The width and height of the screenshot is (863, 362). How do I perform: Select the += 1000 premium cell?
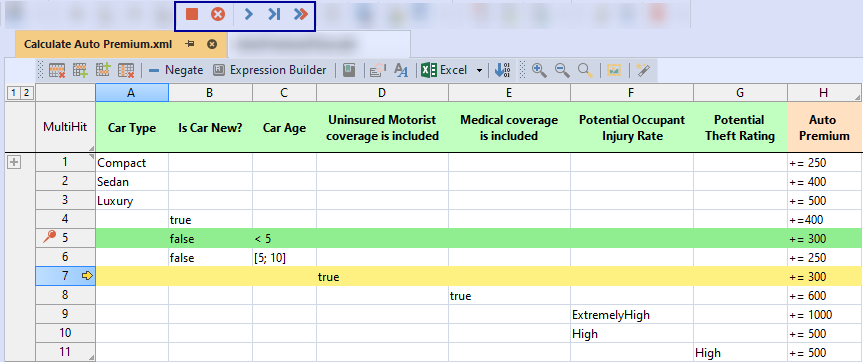[824, 315]
